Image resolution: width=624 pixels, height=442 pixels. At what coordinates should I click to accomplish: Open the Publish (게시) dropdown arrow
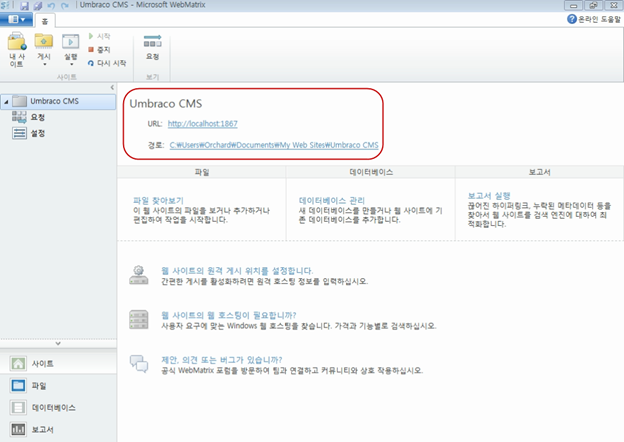[45, 64]
